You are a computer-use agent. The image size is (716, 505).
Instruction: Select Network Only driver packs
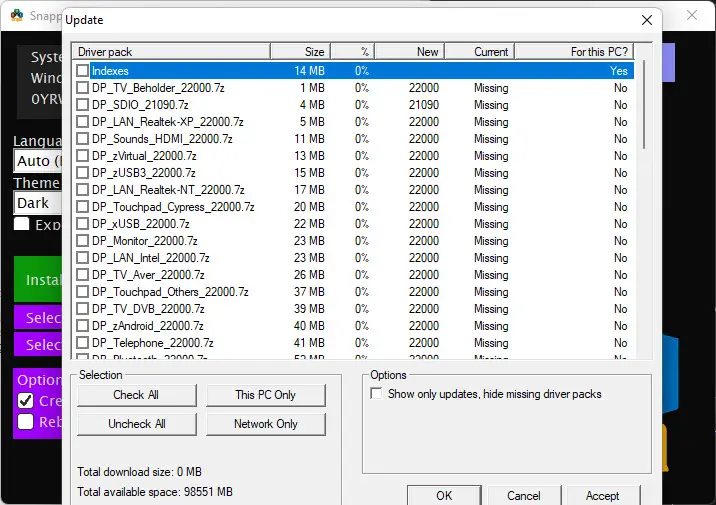tap(266, 424)
